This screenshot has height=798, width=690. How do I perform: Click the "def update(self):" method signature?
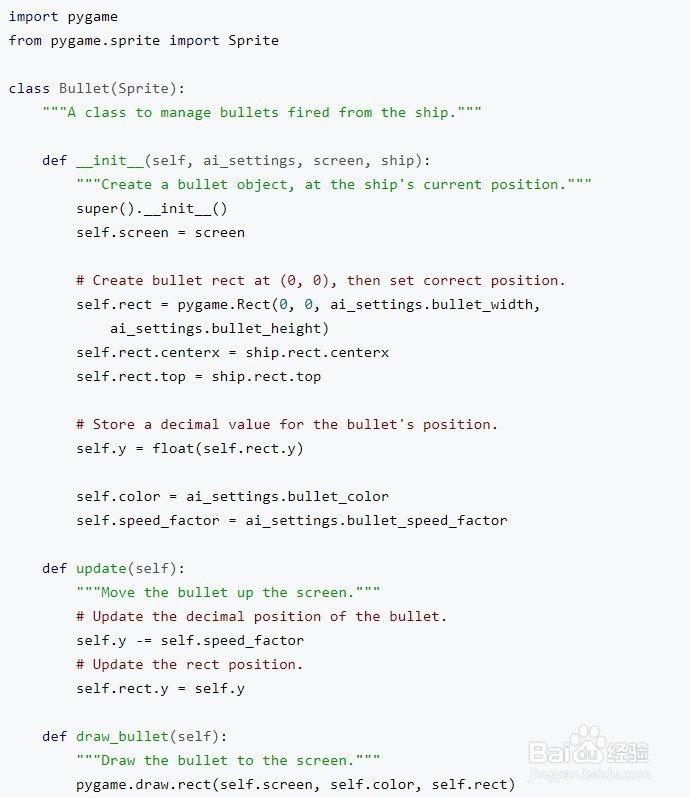(113, 569)
